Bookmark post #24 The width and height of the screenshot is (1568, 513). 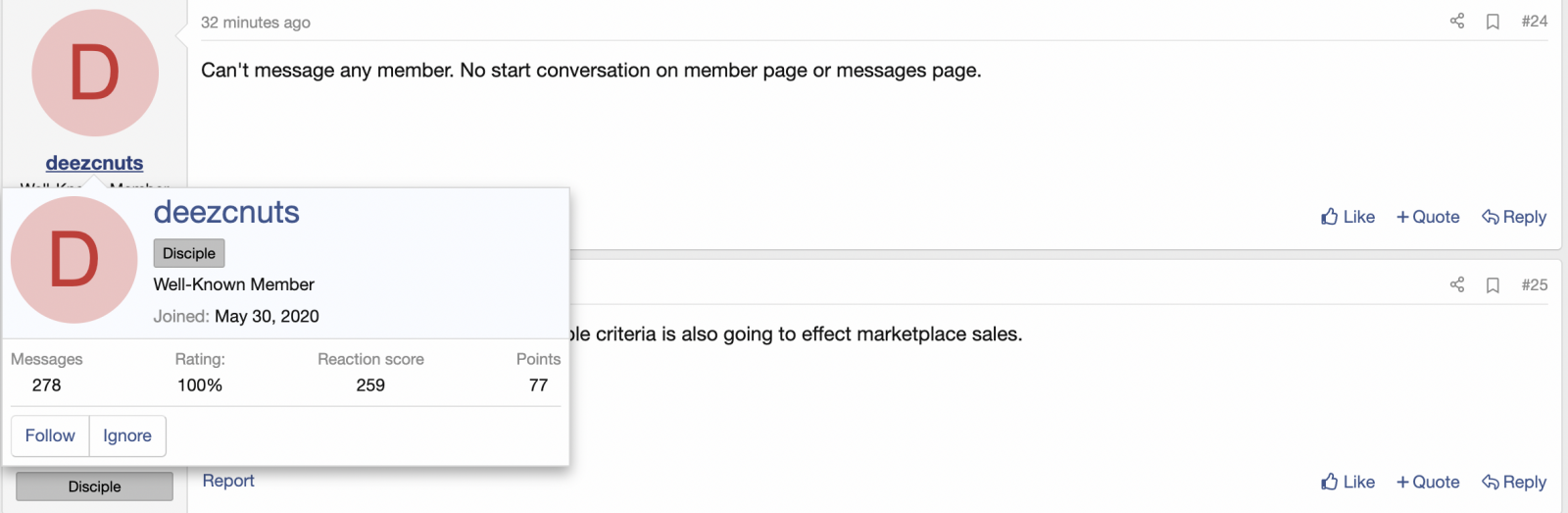[1493, 22]
